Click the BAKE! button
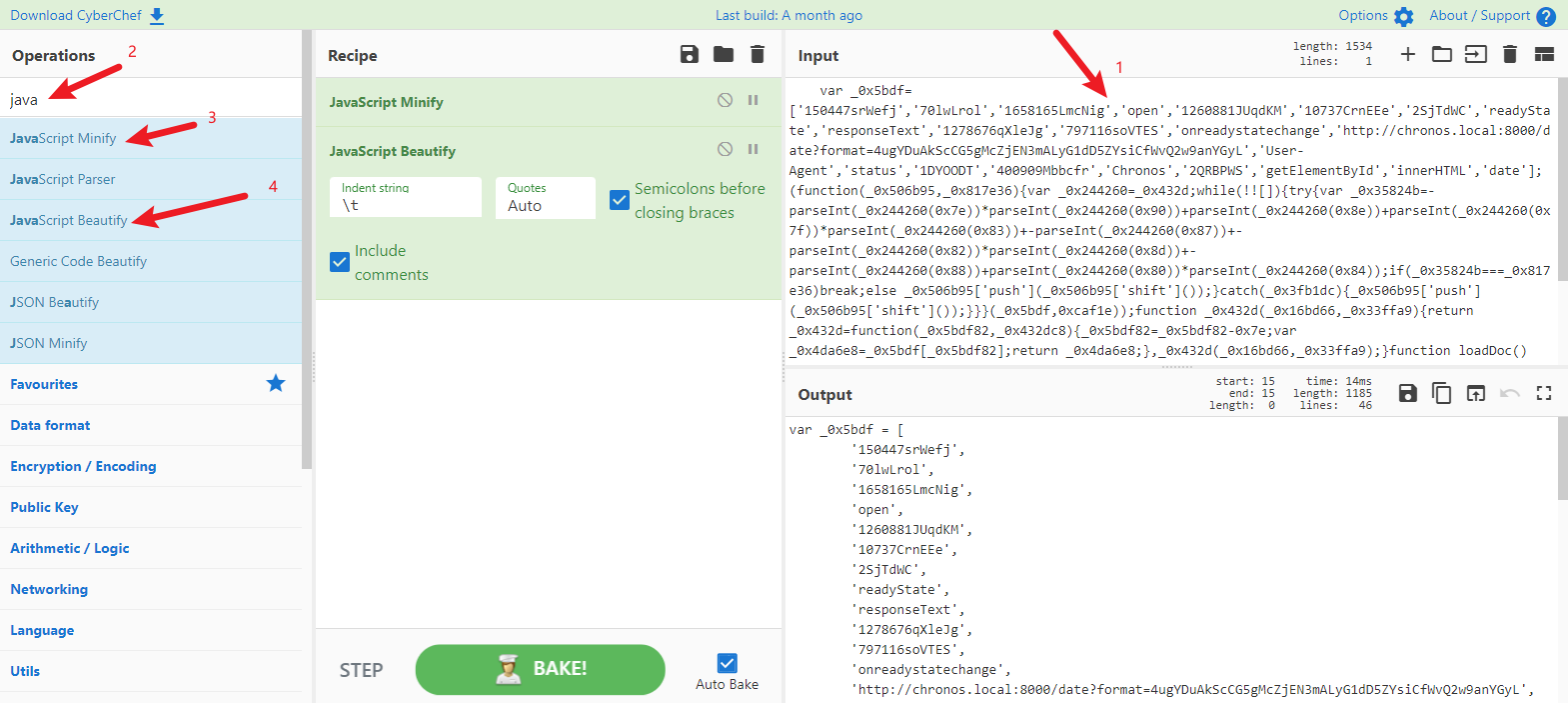The width and height of the screenshot is (1568, 703). click(540, 669)
